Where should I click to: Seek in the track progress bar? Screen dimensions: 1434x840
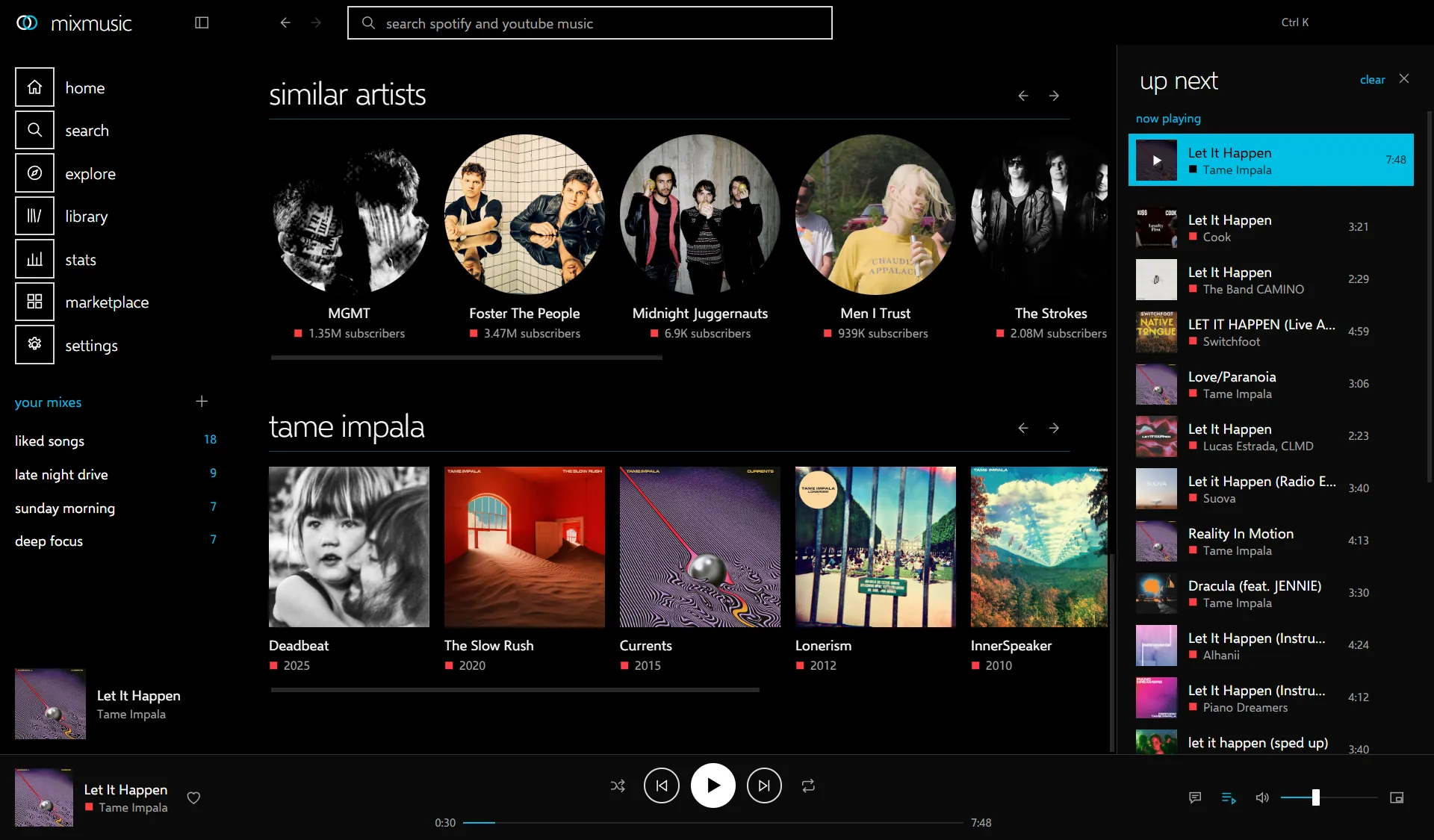713,822
